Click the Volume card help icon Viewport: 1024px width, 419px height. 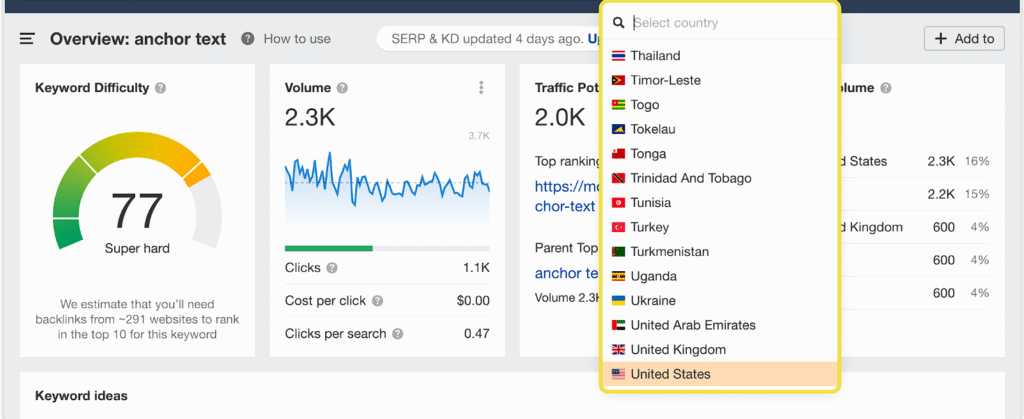tap(343, 88)
